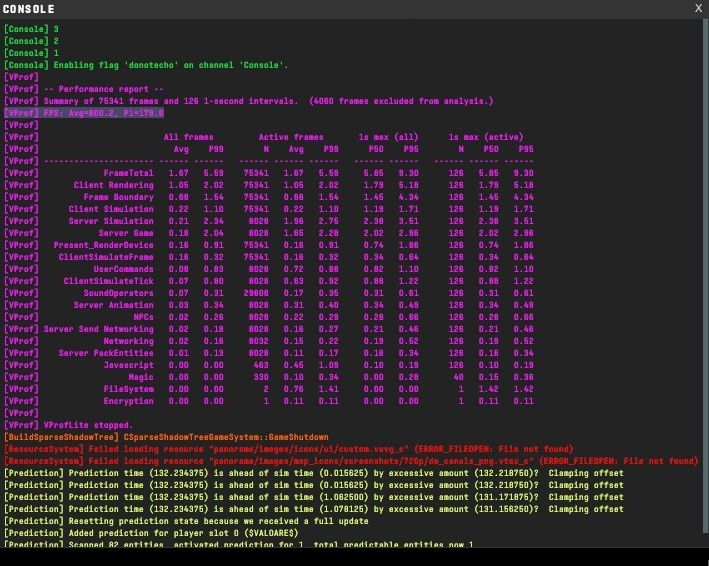Select the 'Encryption' row label
Image resolution: width=709 pixels, height=566 pixels.
[x=128, y=401]
